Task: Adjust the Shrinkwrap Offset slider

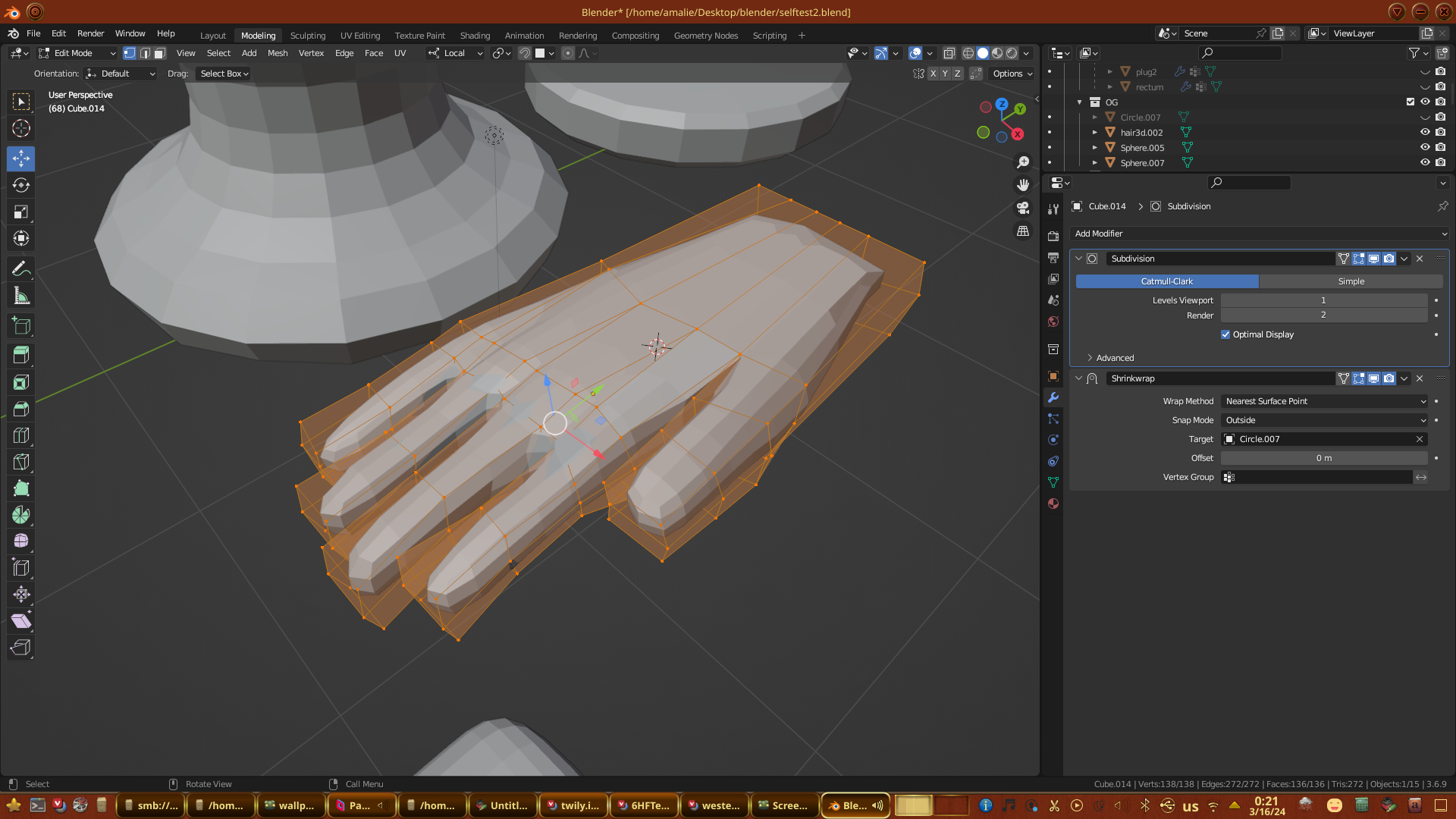Action: [1324, 458]
